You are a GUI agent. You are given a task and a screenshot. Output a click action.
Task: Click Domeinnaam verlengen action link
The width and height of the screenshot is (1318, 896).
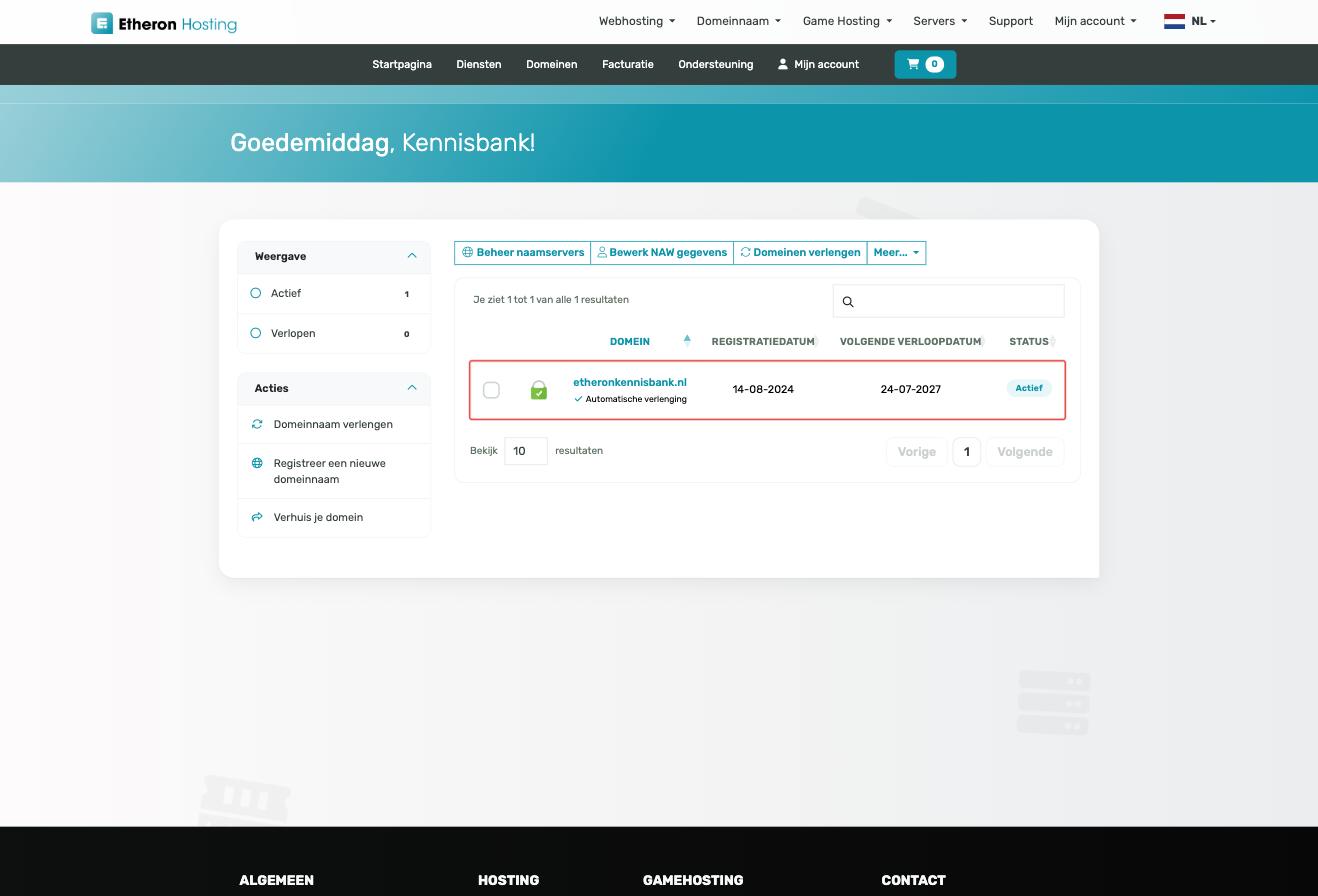(x=333, y=424)
